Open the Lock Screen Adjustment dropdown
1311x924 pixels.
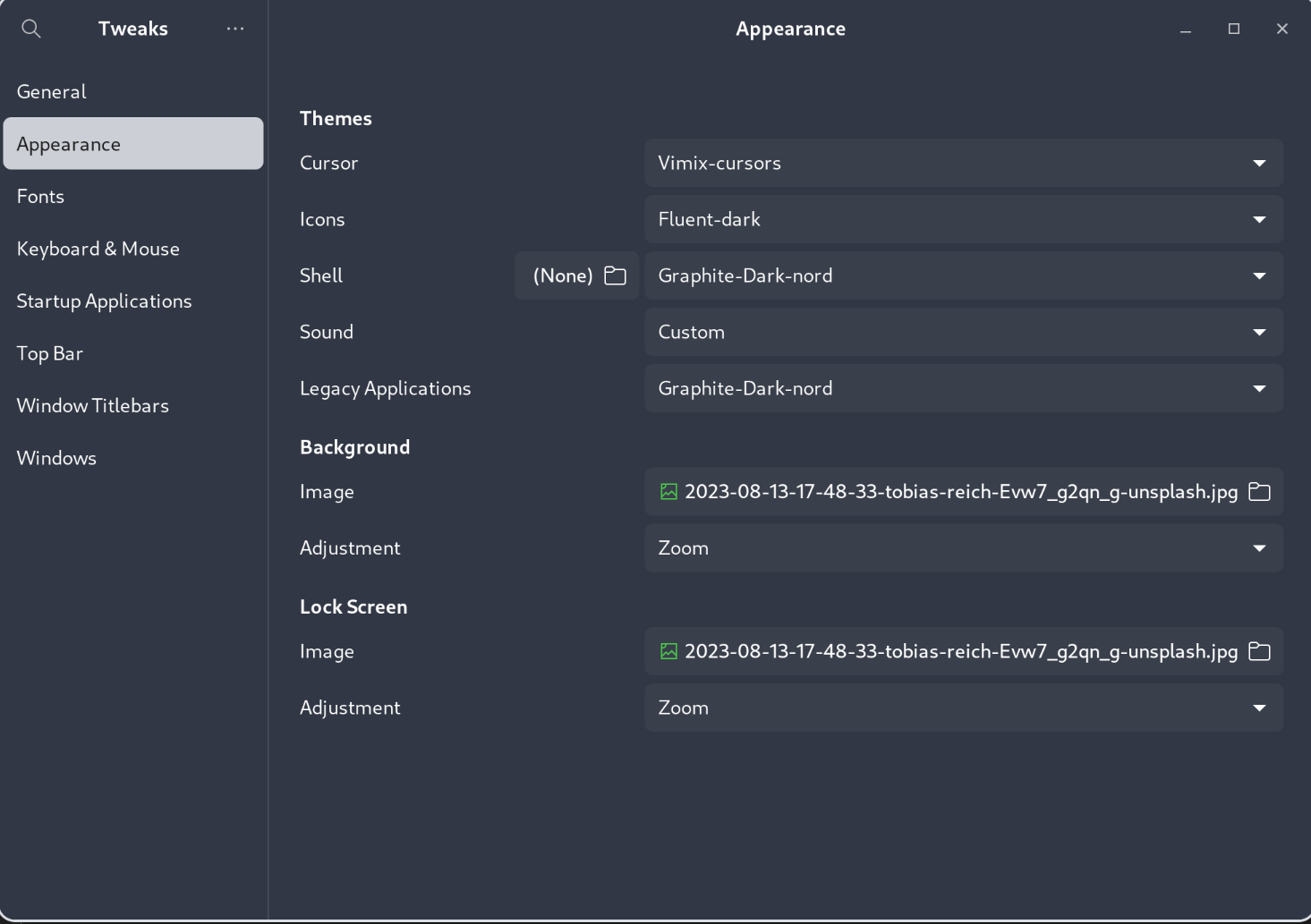[963, 708]
